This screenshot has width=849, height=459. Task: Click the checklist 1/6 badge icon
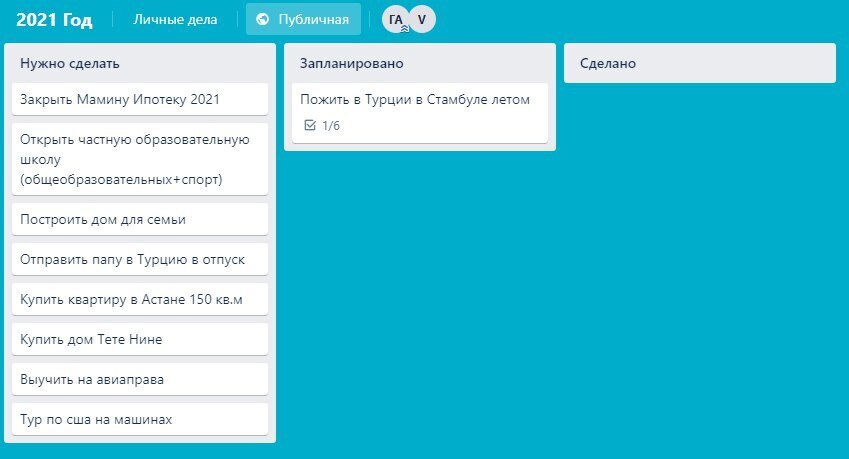coord(309,125)
